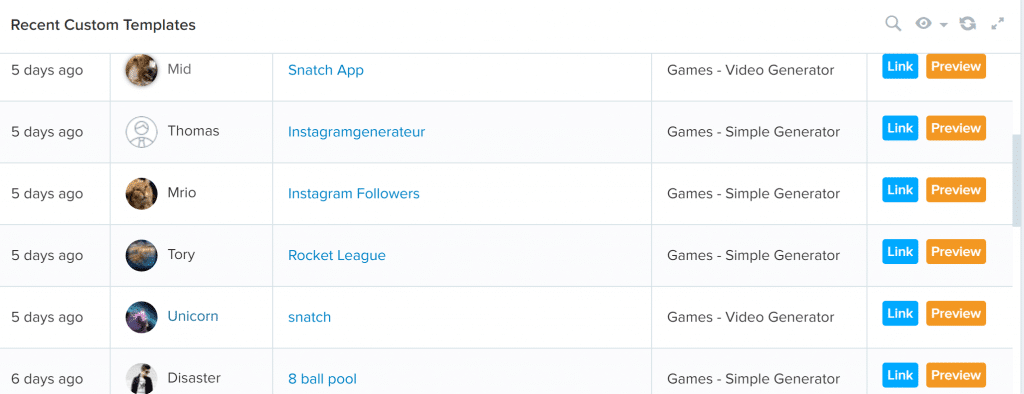Viewport: 1024px width, 394px height.
Task: Open the Unicorn user profile link
Action: click(193, 316)
